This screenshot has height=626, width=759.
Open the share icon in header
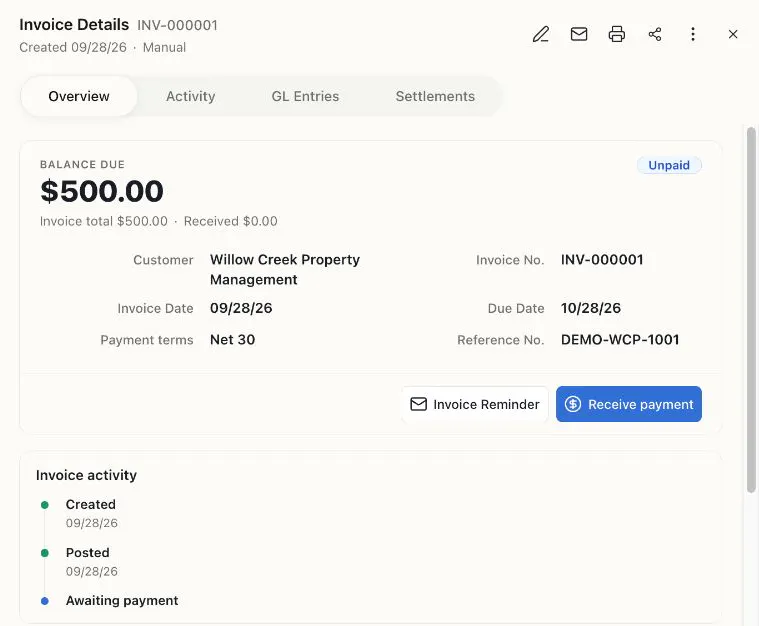tap(655, 34)
